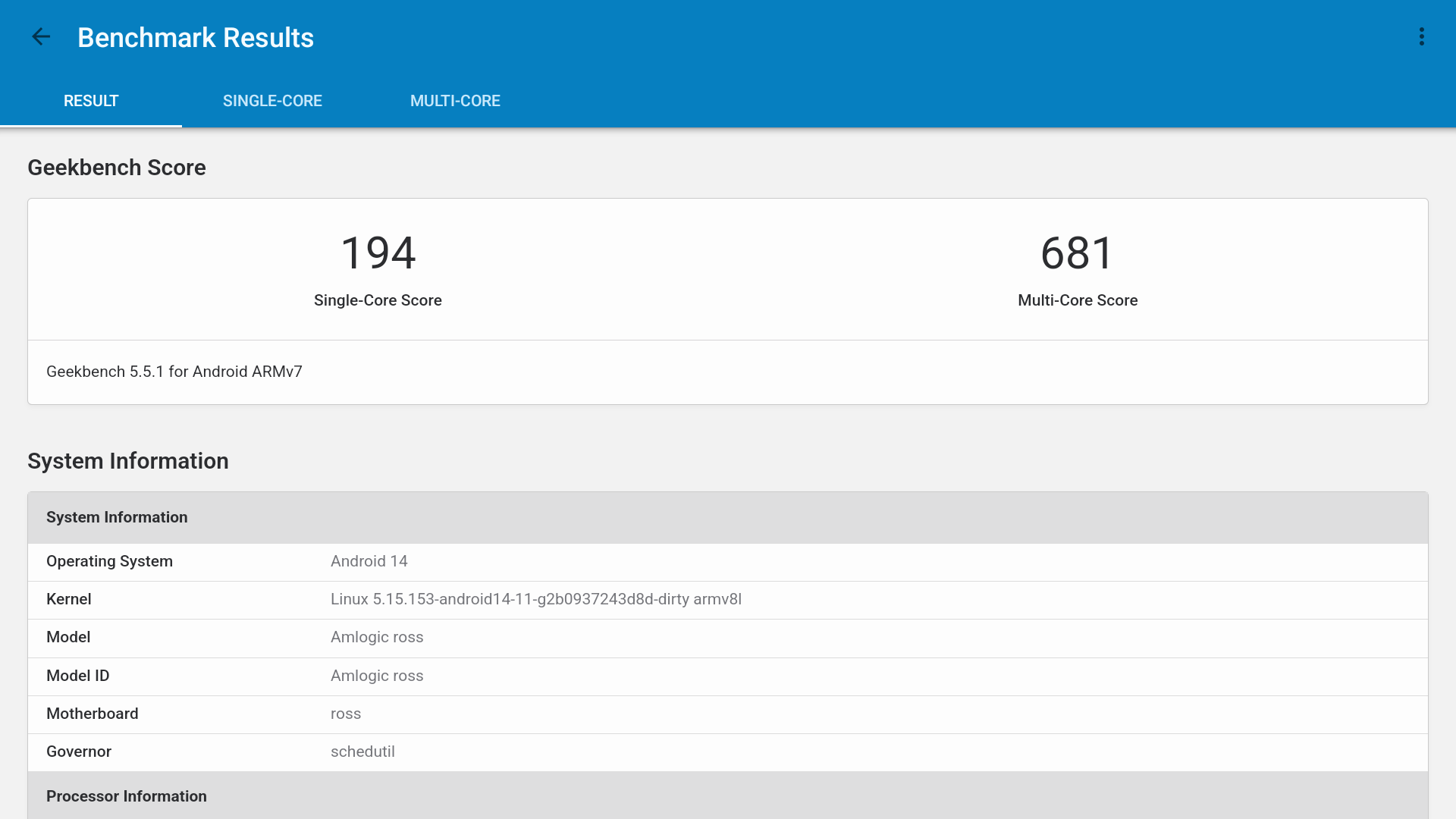Click the Model row Amlogic ross
The width and height of the screenshot is (1456, 819).
[377, 637]
